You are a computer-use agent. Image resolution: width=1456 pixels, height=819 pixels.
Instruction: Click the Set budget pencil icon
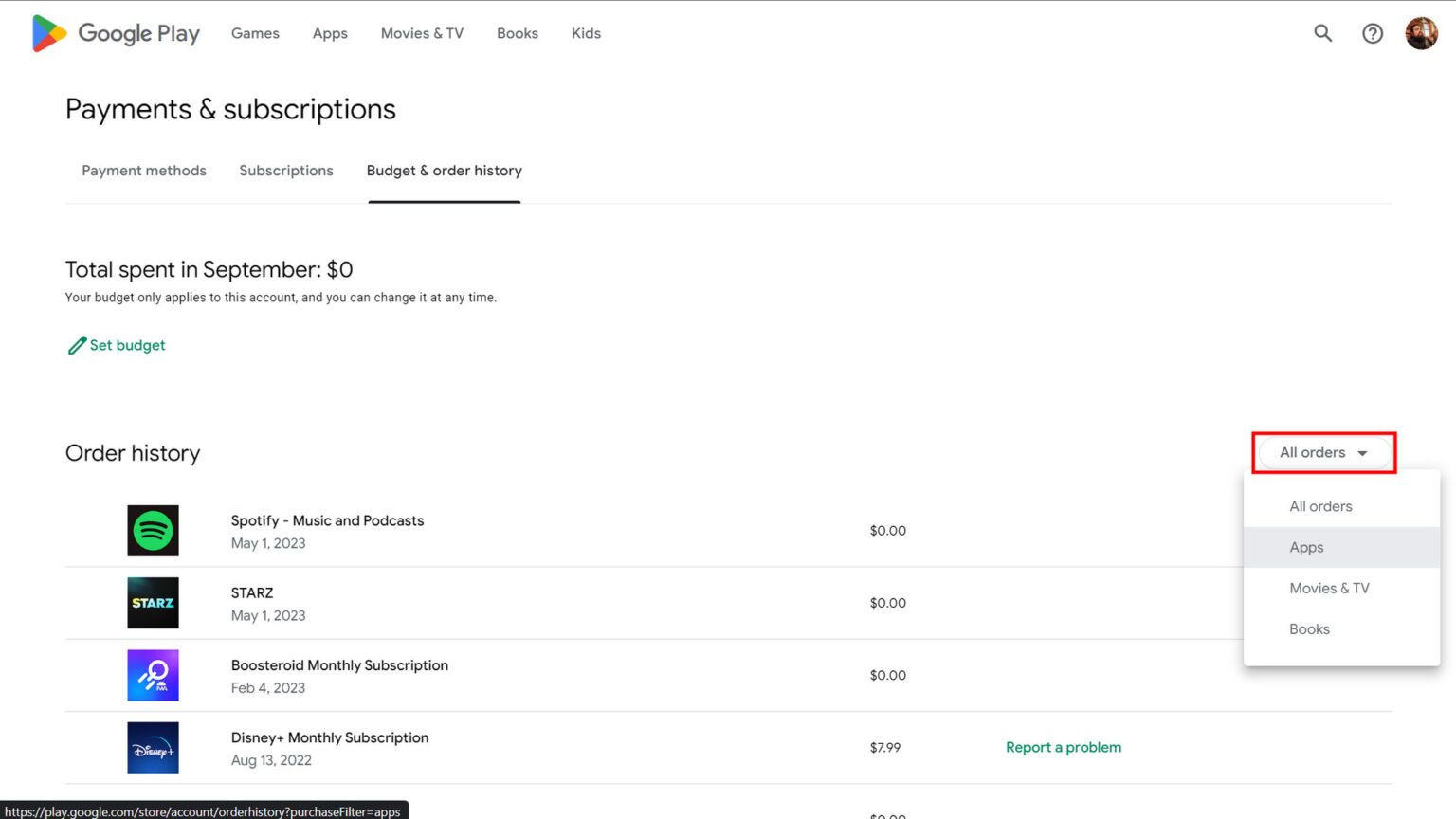coord(77,346)
